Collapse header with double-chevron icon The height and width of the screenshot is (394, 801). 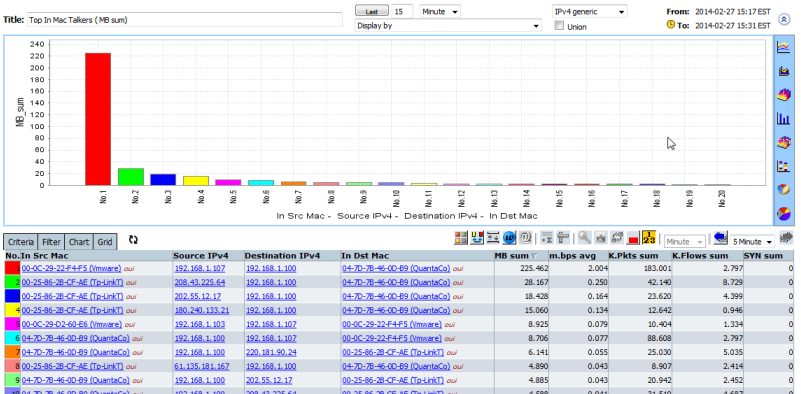(x=784, y=19)
